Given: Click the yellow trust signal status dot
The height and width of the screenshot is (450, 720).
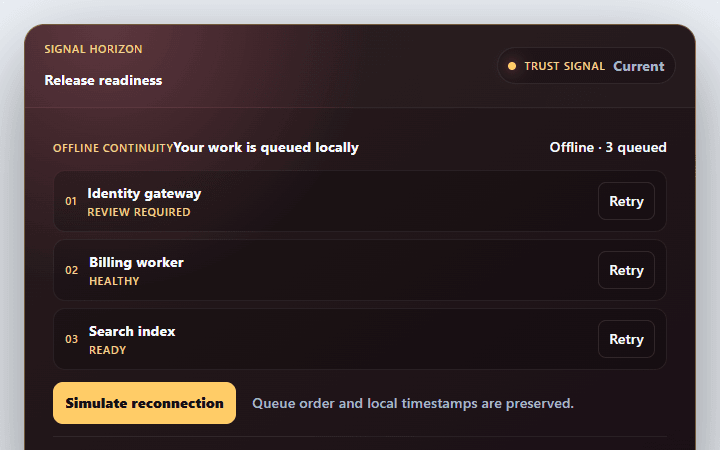Looking at the screenshot, I should [x=512, y=66].
